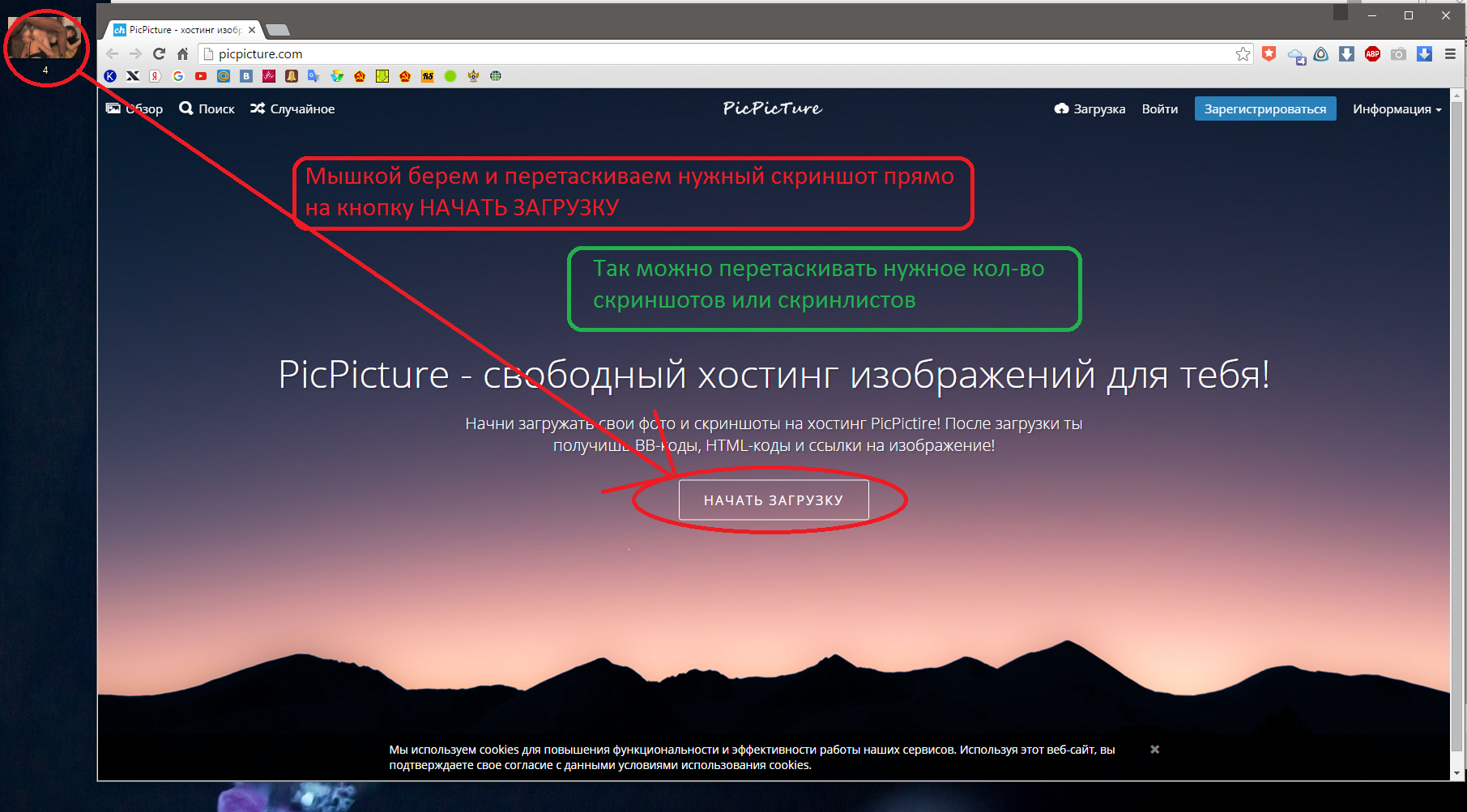Open the globe bookmark
This screenshot has height=812, width=1467.
tap(496, 76)
